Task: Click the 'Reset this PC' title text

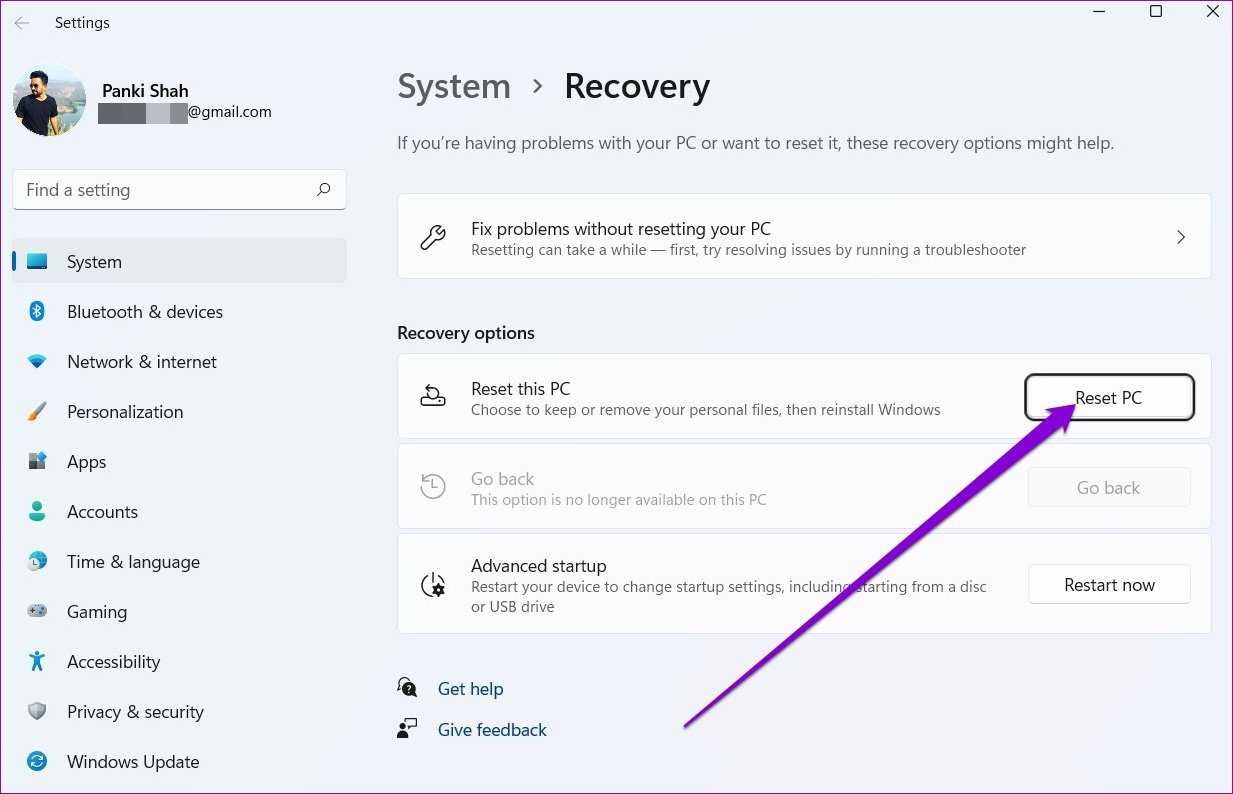Action: point(520,389)
